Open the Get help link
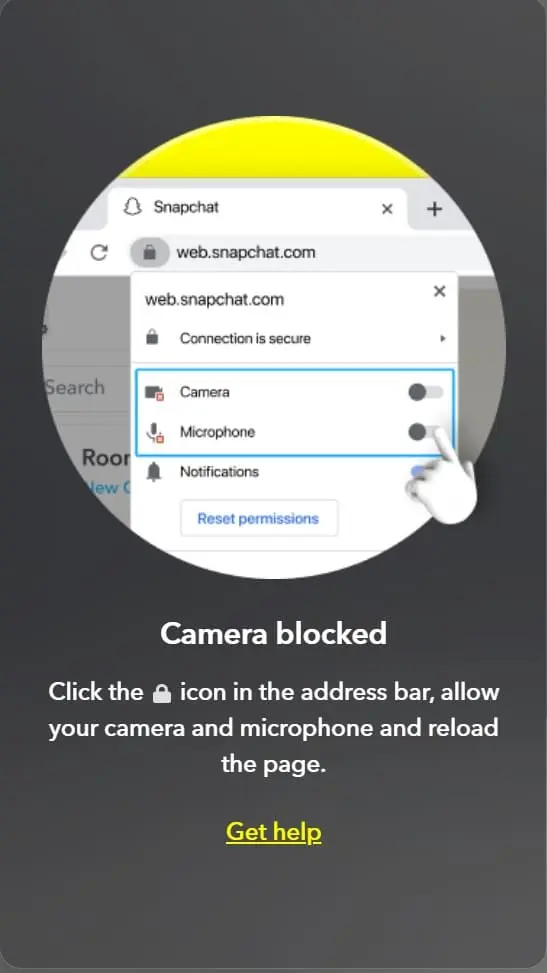Screen dimensions: 547x973 [274, 832]
